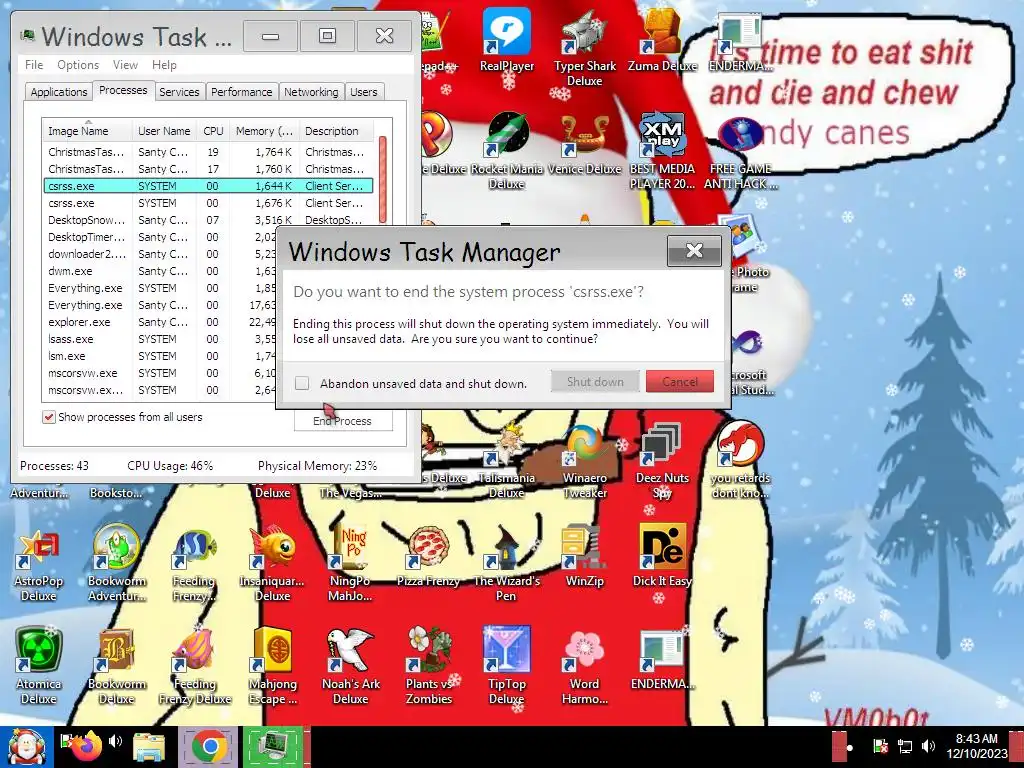This screenshot has height=768, width=1024.
Task: Click the process list scrollbar
Action: [383, 180]
